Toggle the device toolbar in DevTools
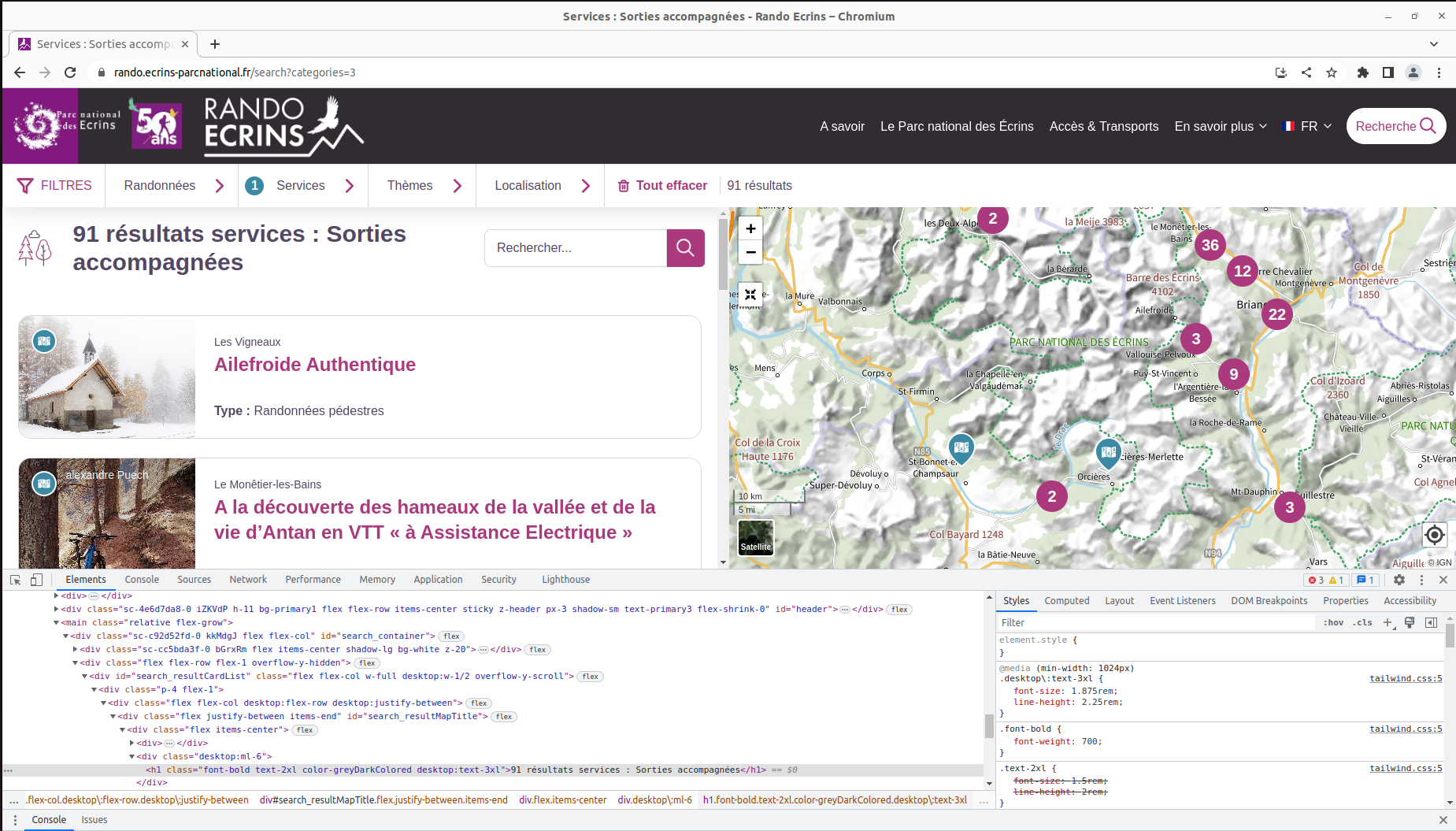The height and width of the screenshot is (831, 1456). coord(35,579)
